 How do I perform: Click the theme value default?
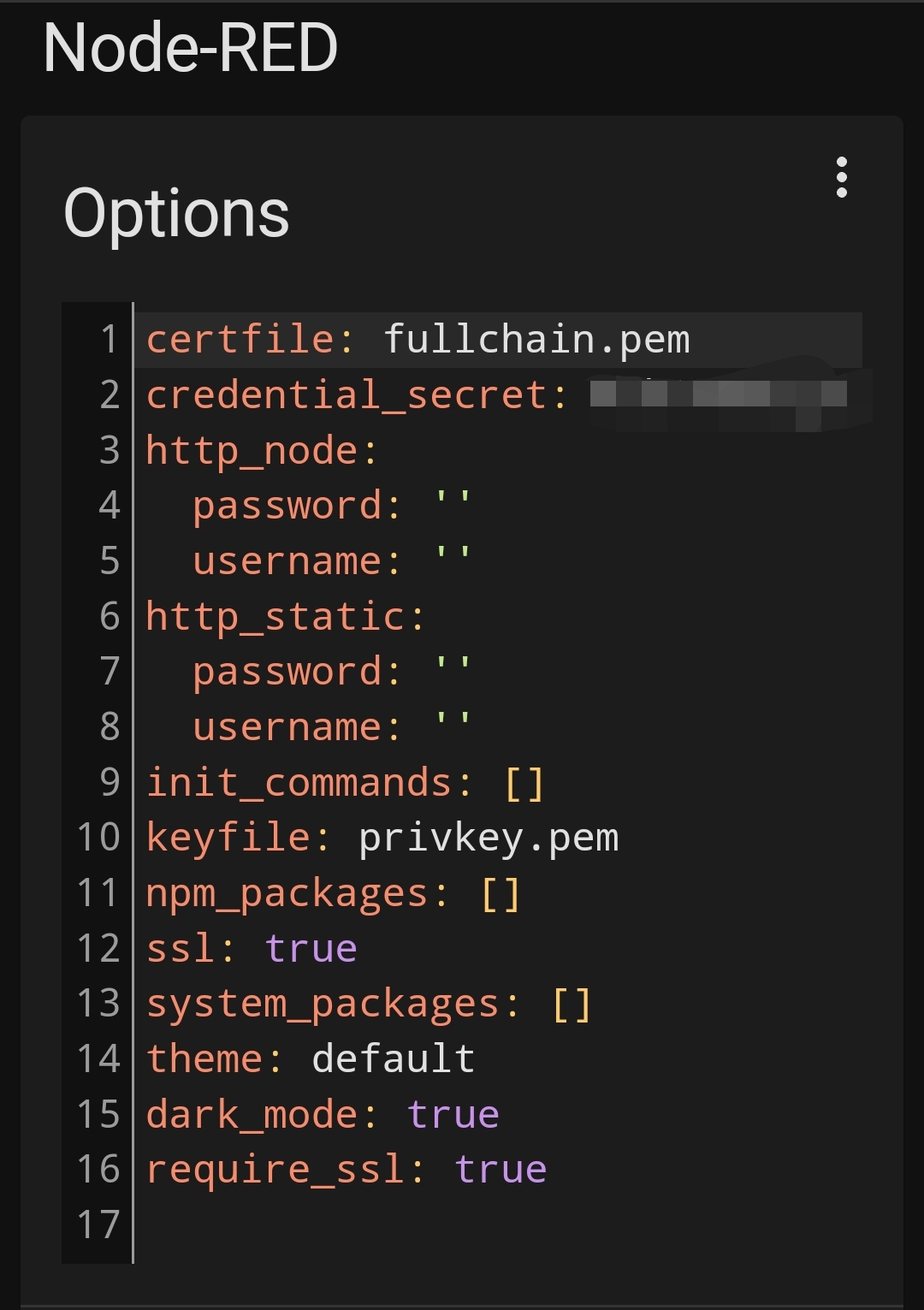(394, 1059)
